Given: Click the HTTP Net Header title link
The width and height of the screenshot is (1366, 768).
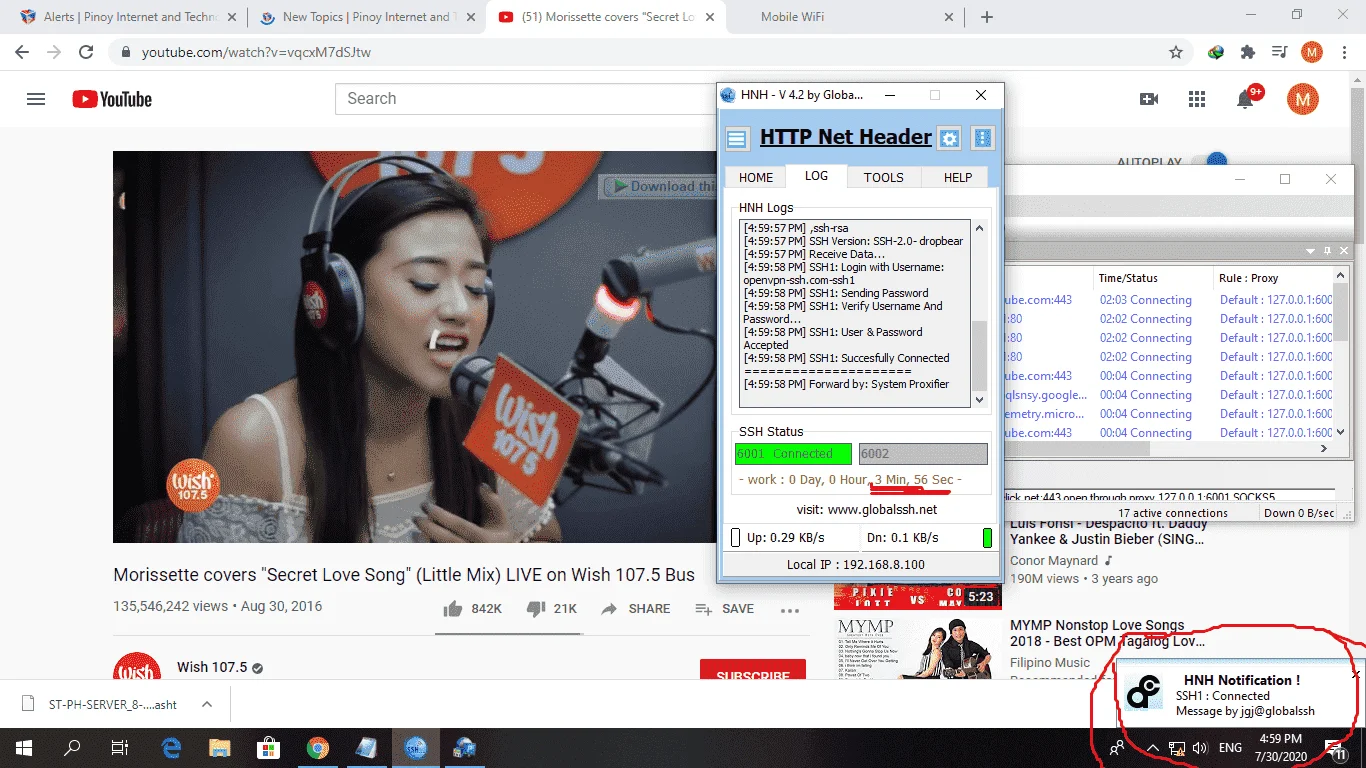Looking at the screenshot, I should click(846, 137).
